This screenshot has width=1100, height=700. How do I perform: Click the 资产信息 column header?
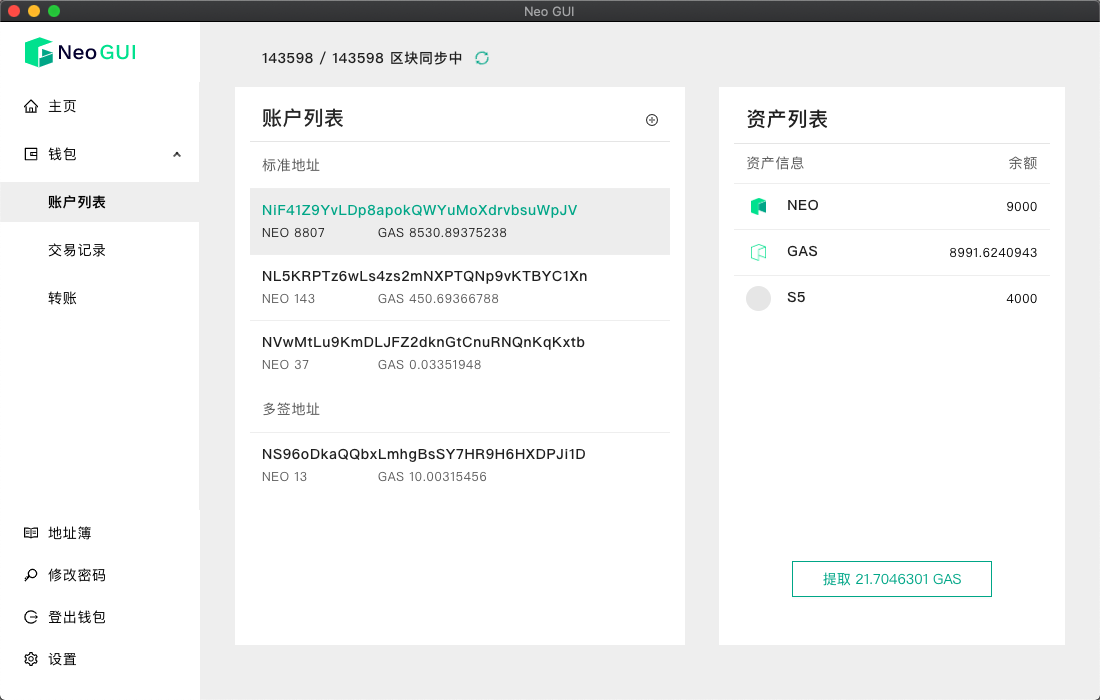click(775, 163)
